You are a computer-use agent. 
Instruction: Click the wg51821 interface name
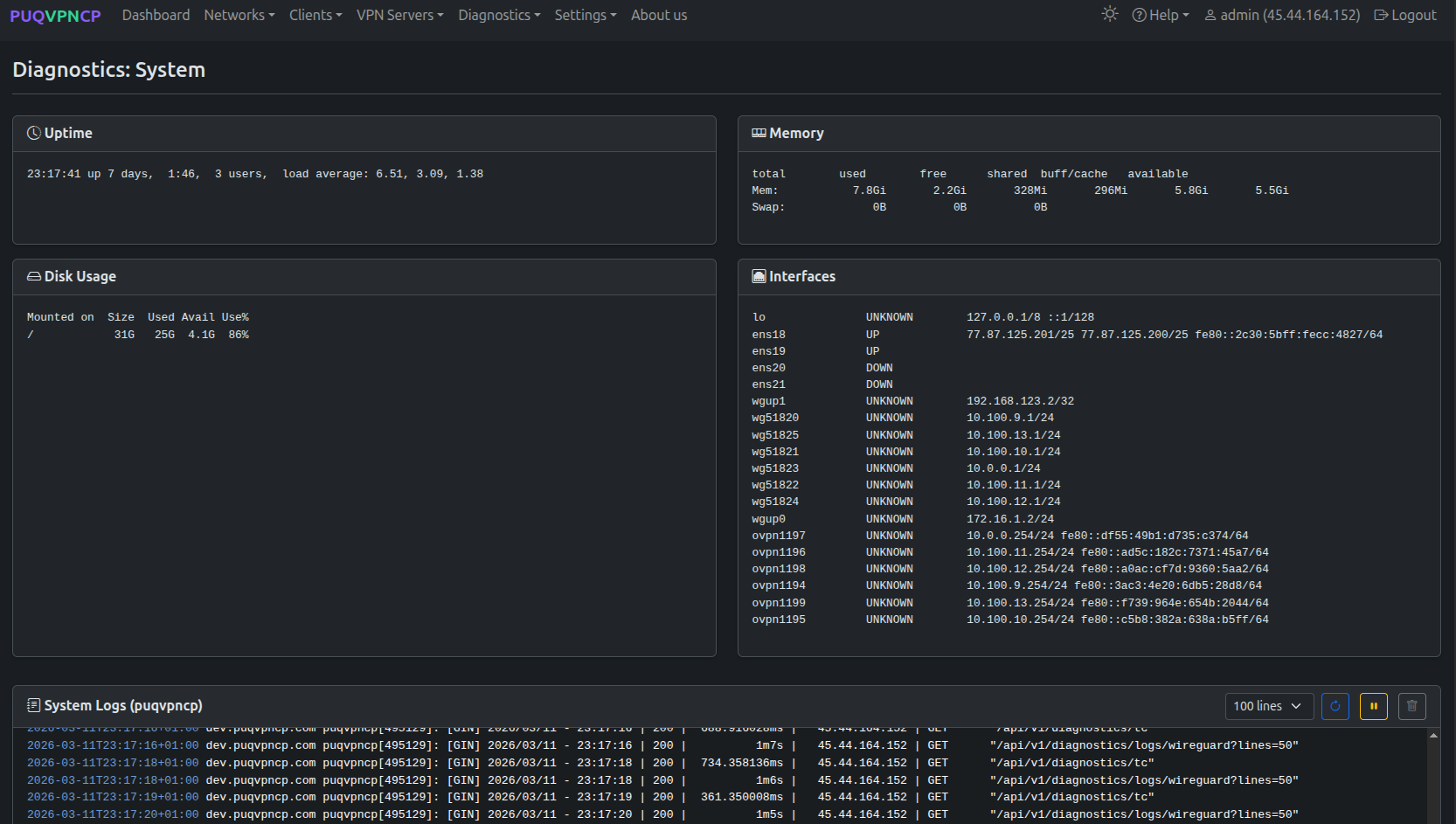coord(775,452)
